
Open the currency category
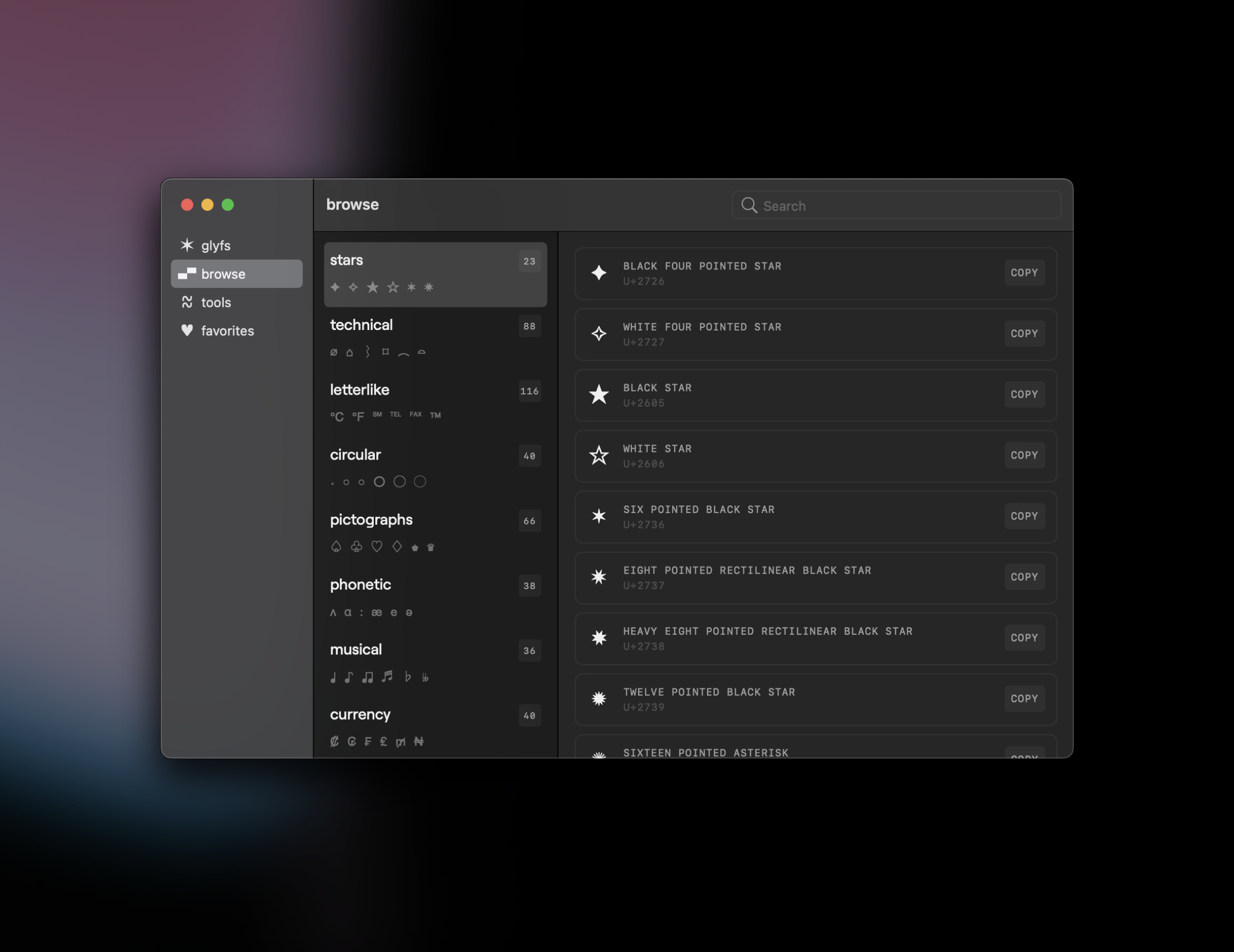[x=434, y=726]
